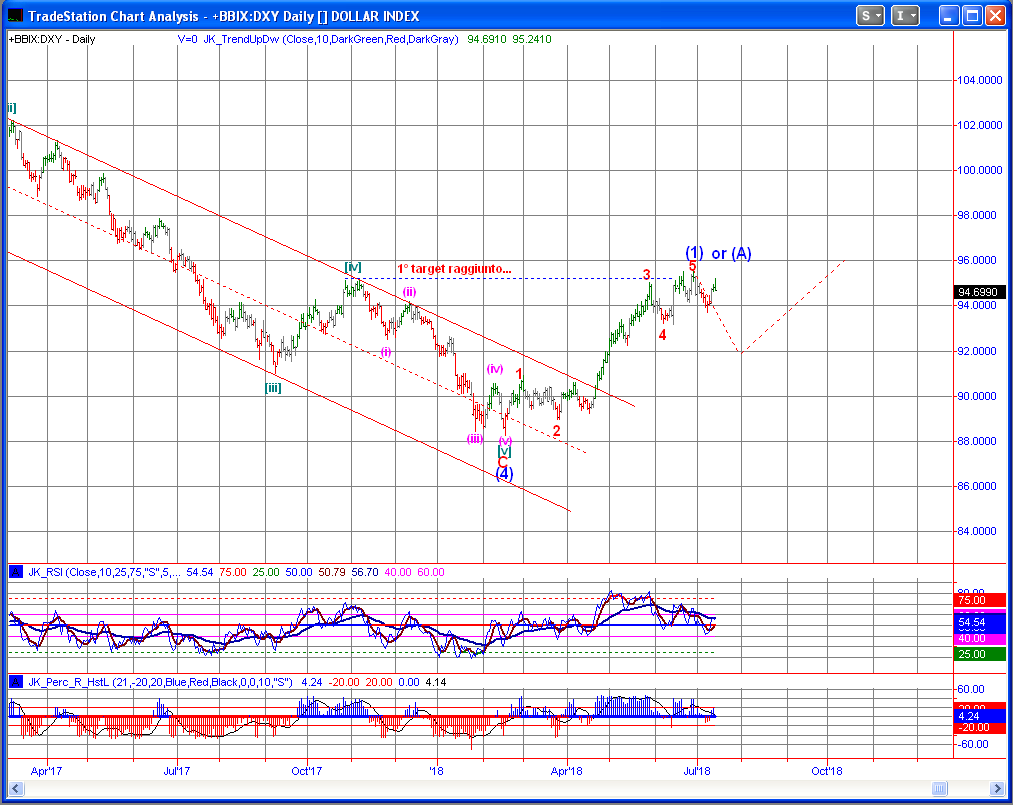
Task: Click the 104.0000 price axis label
Action: 979,80
